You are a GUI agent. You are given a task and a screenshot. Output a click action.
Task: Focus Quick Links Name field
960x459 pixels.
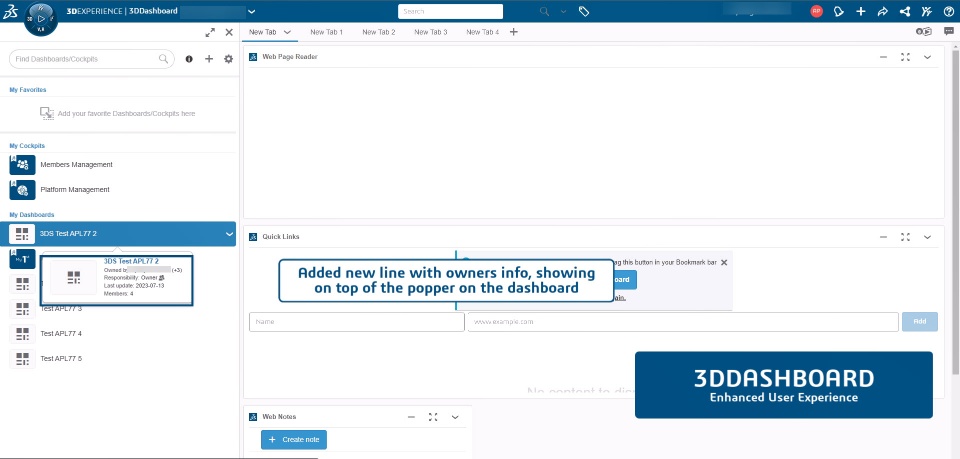pyautogui.click(x=356, y=322)
